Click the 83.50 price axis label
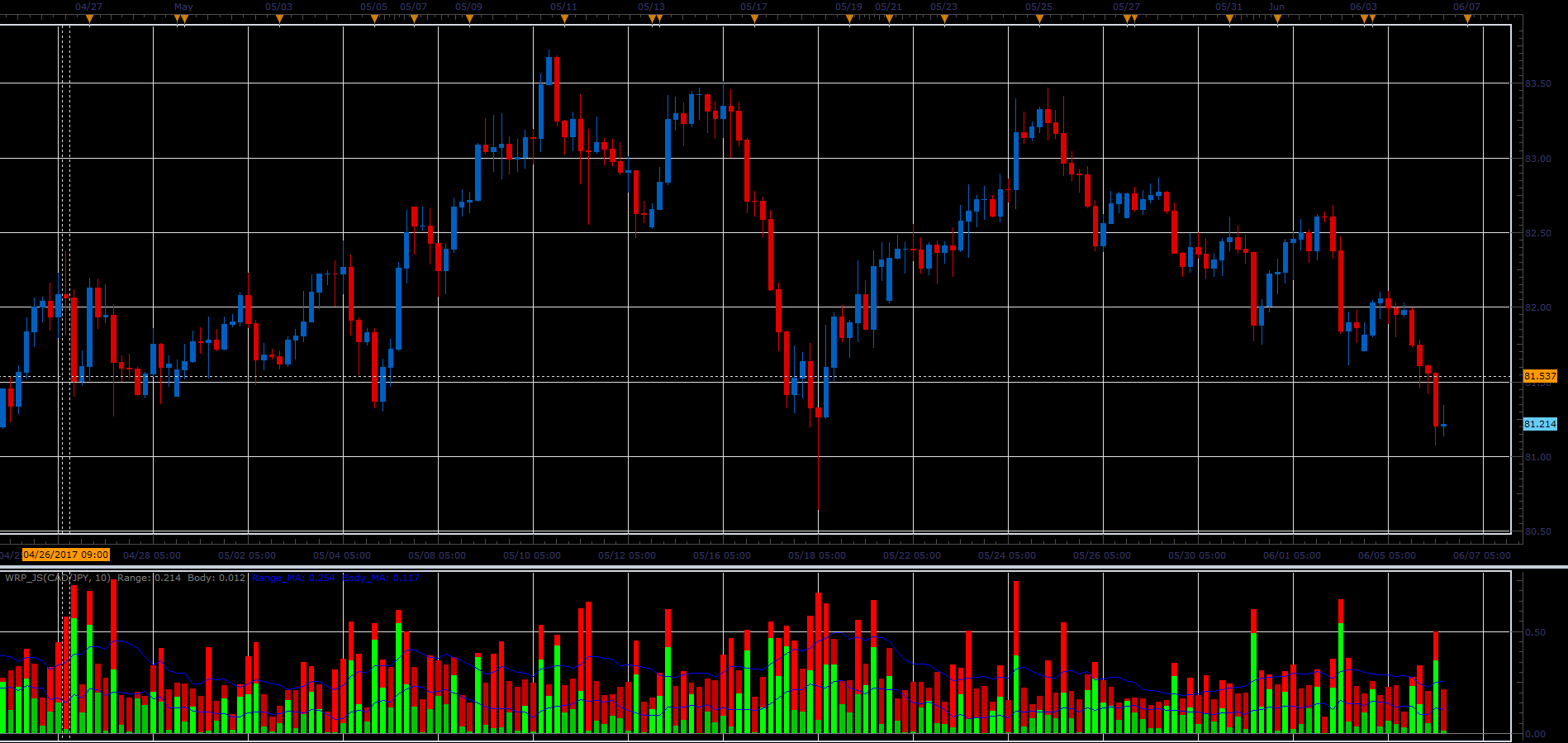Screen dimensions: 1568x743 (1537, 83)
